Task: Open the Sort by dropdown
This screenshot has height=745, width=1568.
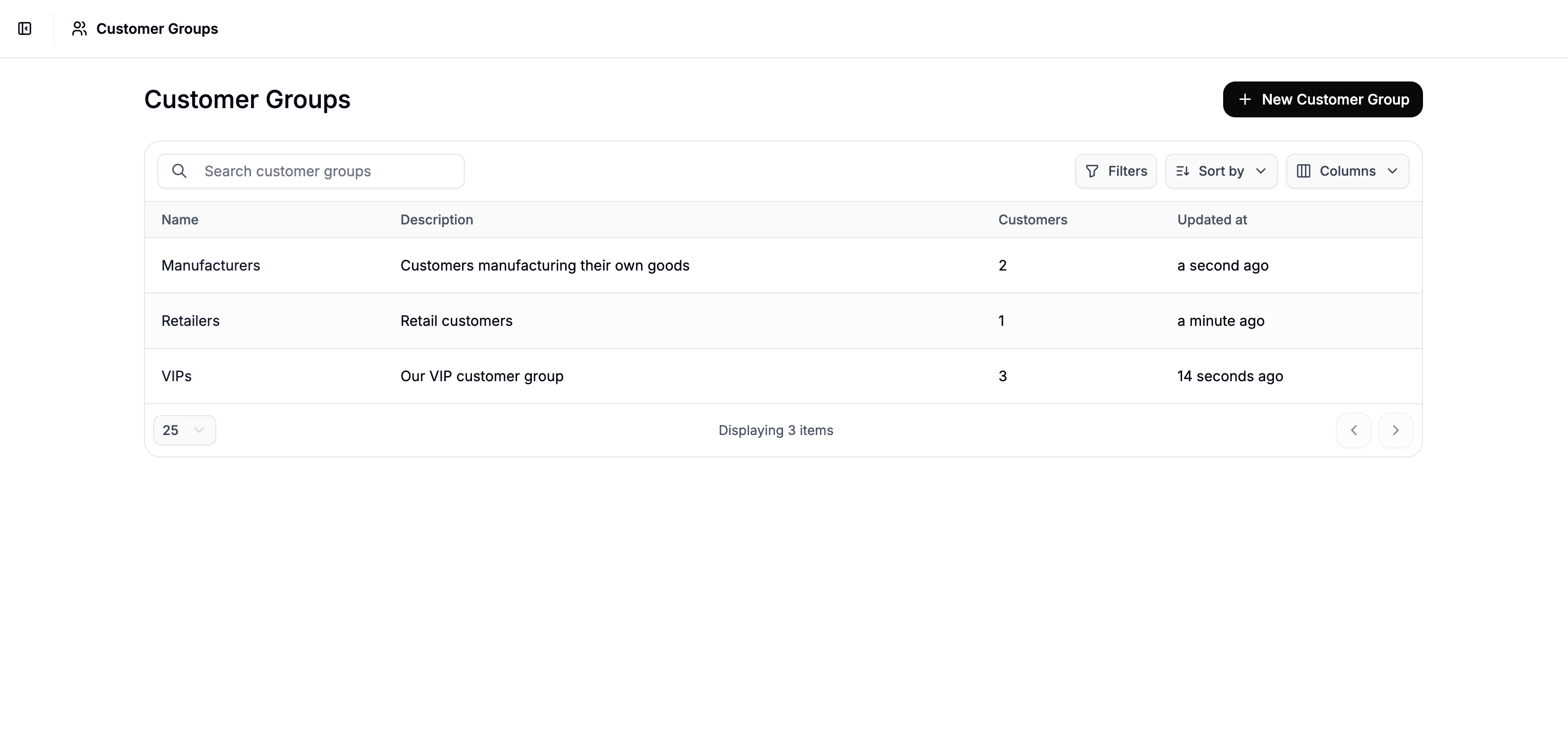Action: [x=1221, y=171]
